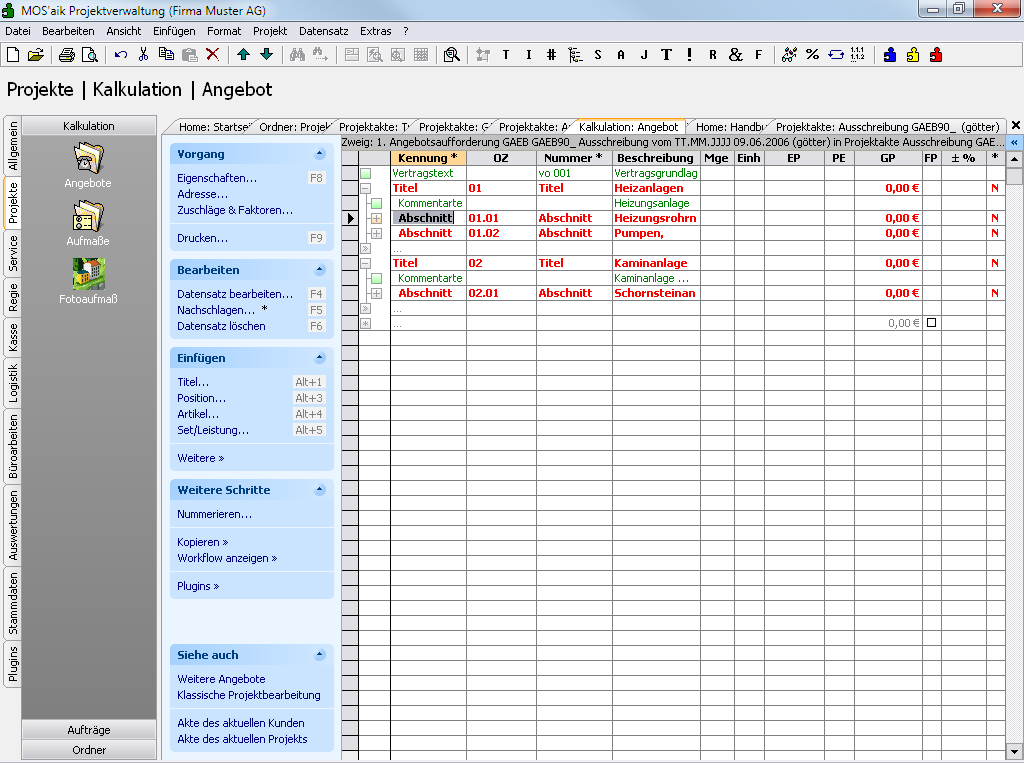This screenshot has height=764, width=1024.
Task: Click the 1.1.1 numbering toolbar icon
Action: [858, 55]
